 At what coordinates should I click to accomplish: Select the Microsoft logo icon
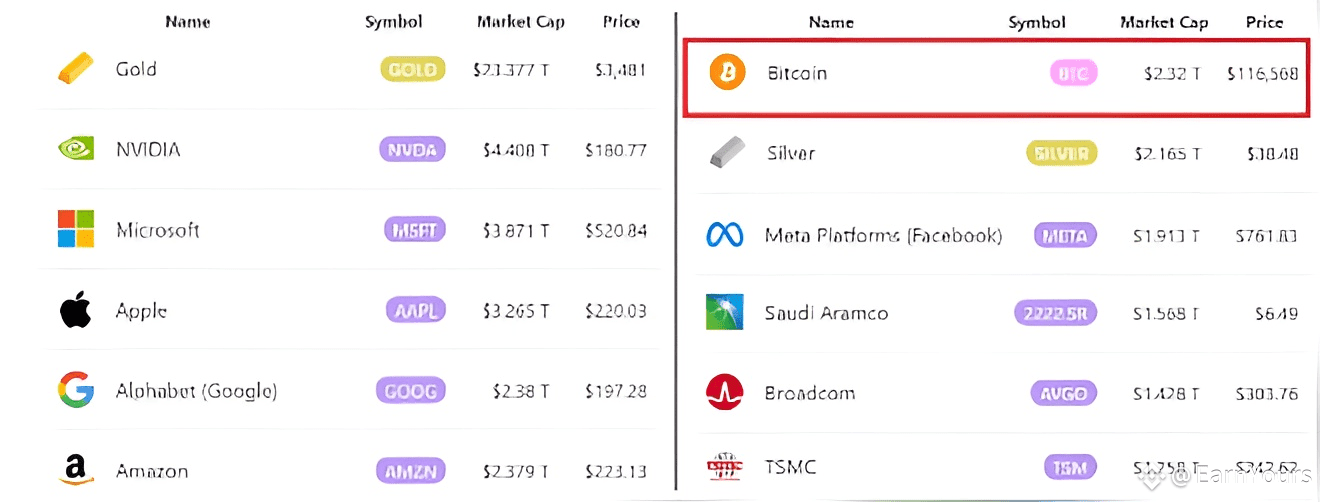(x=76, y=229)
